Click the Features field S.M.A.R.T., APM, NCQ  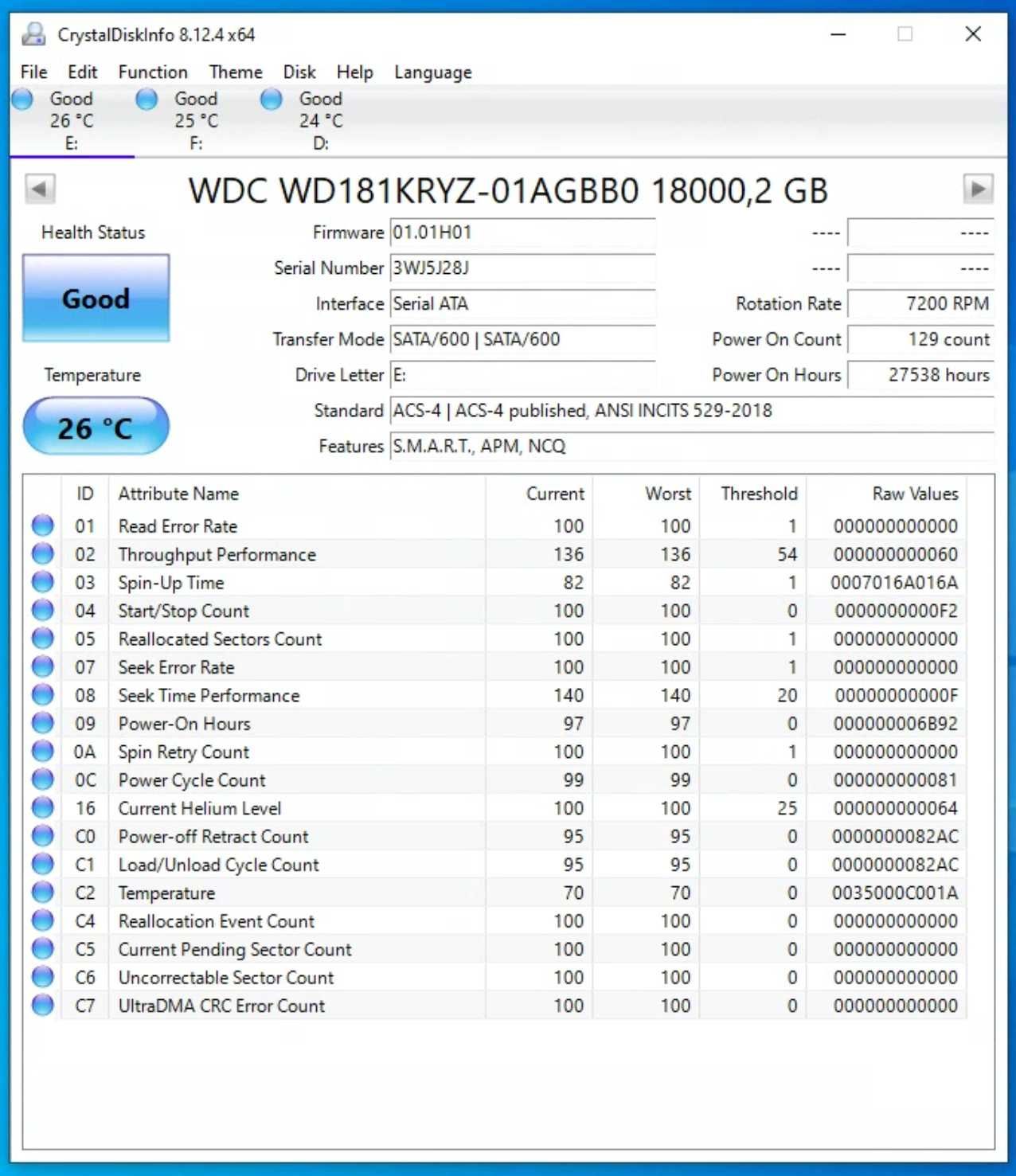click(691, 446)
